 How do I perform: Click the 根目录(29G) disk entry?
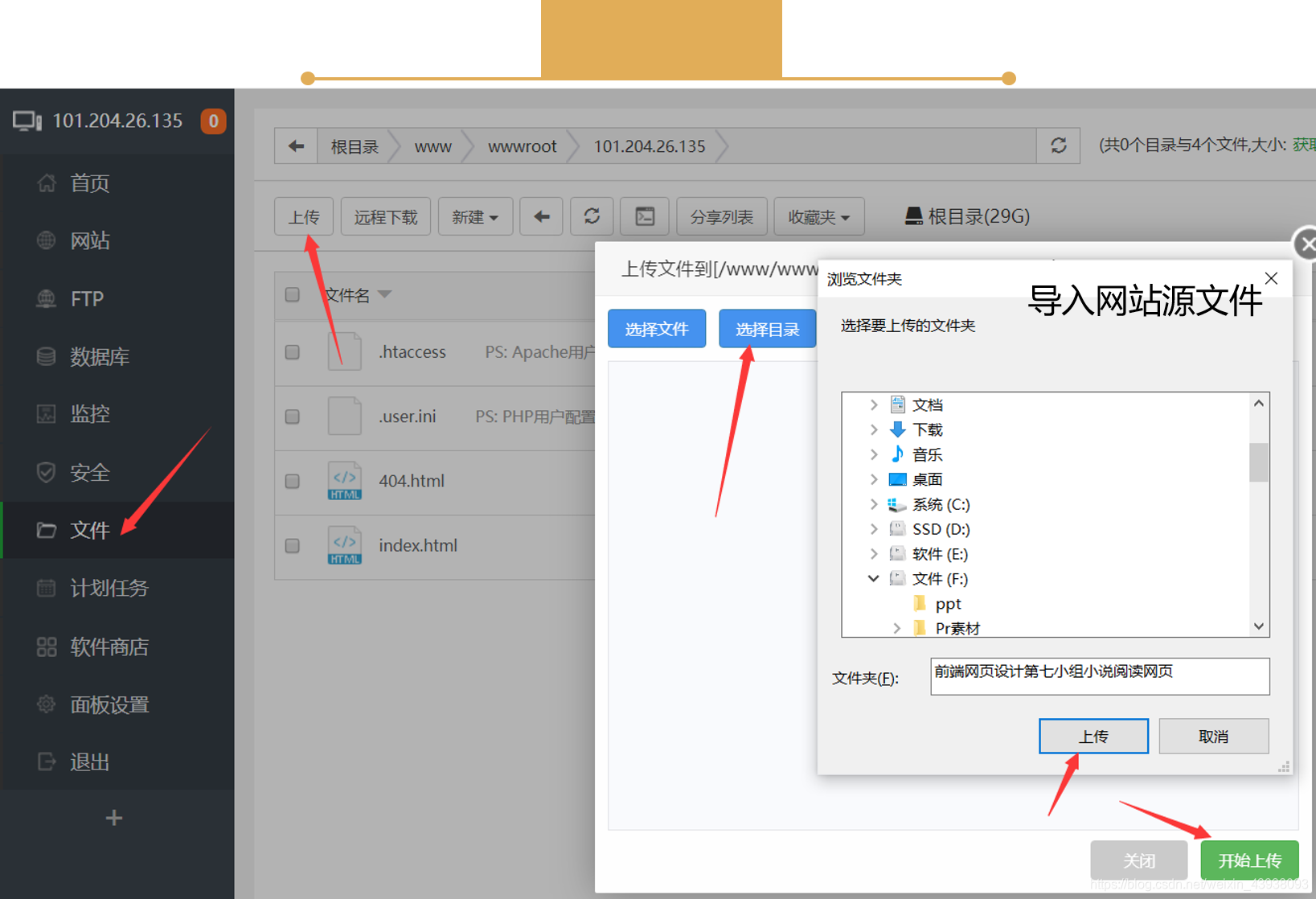[x=967, y=216]
